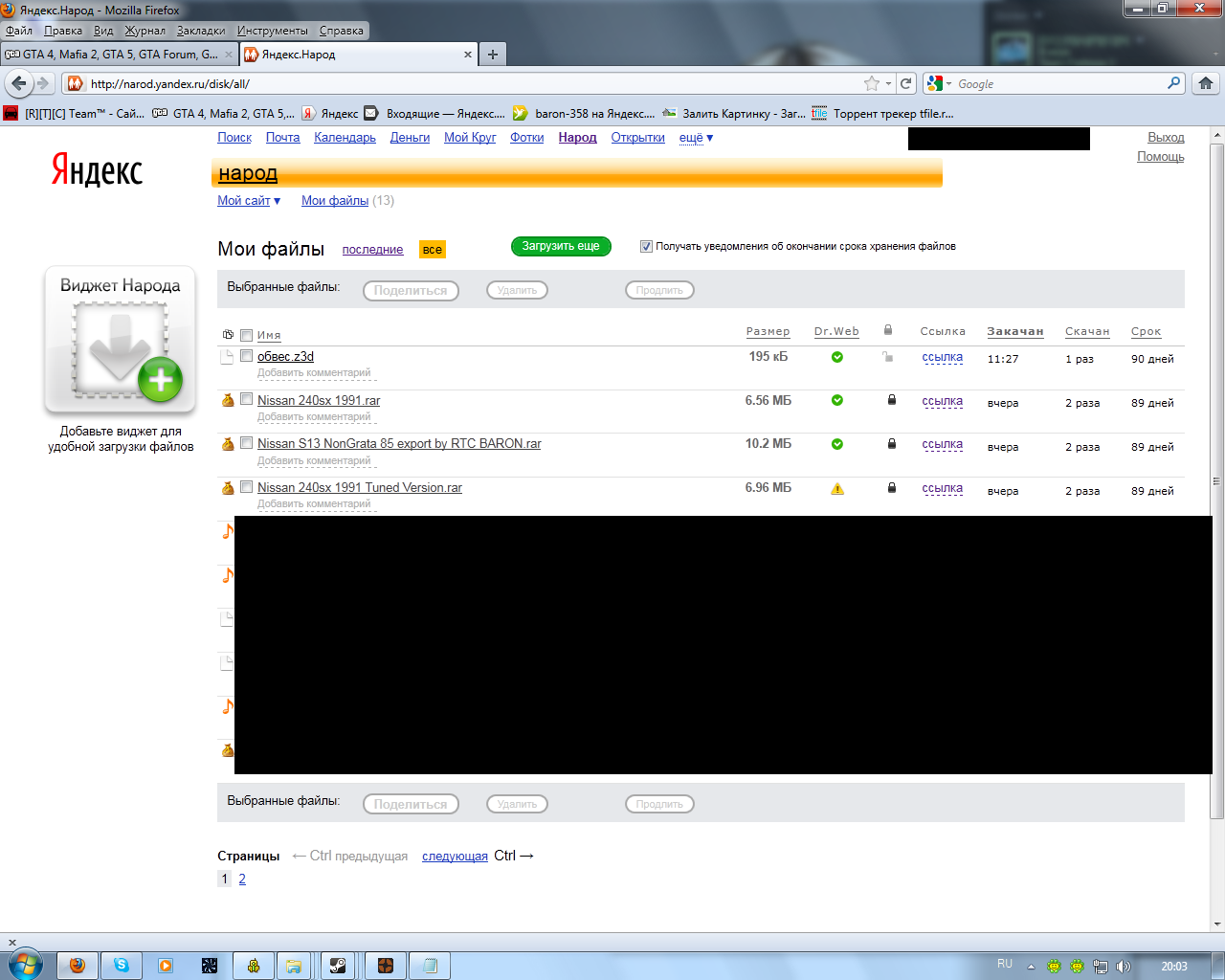Toggle the Получать уведомления checkbox
The width and height of the screenshot is (1225, 980).
point(646,246)
